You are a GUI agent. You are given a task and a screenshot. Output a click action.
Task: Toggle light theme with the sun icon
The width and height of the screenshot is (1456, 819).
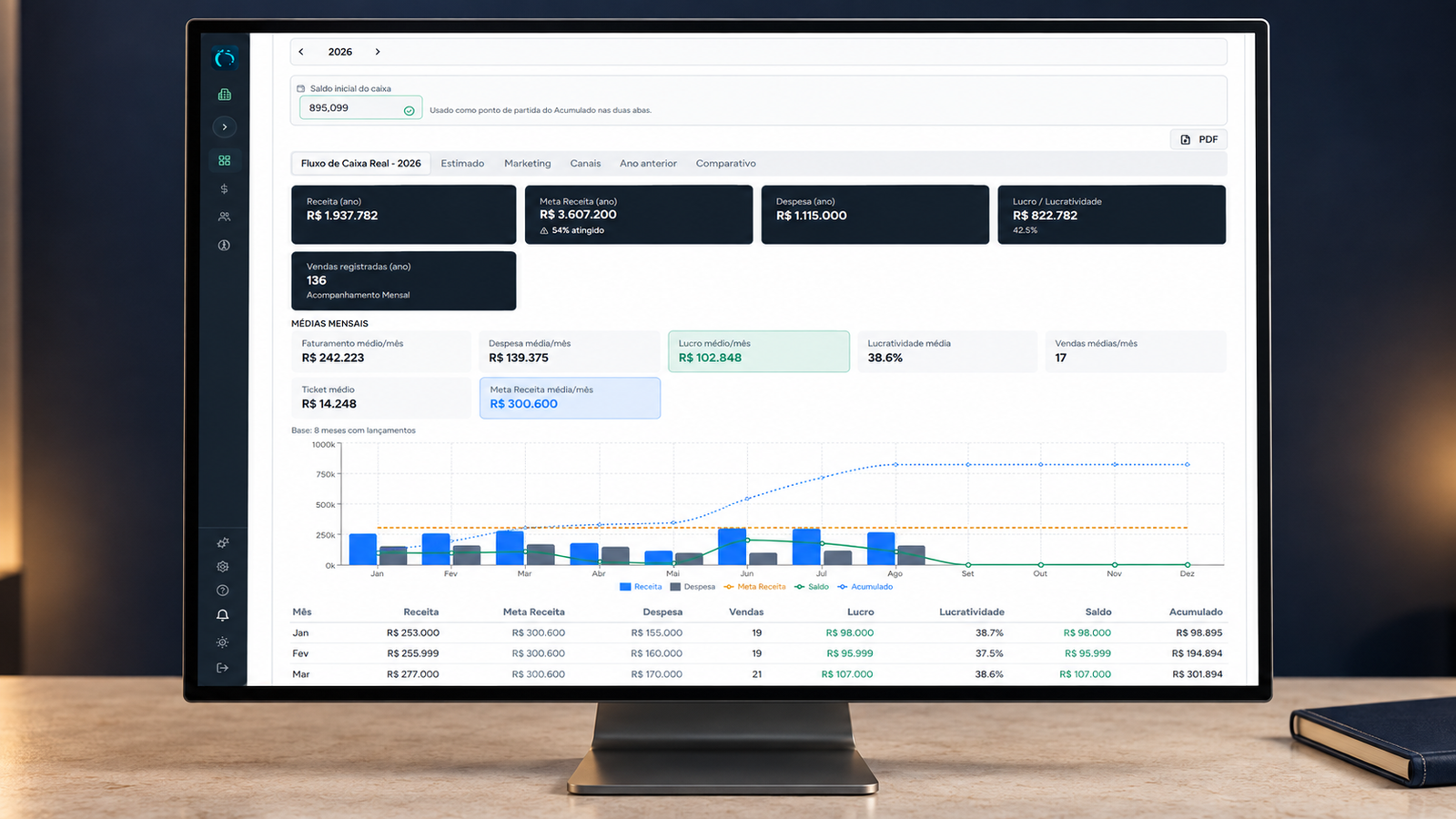pyautogui.click(x=223, y=642)
